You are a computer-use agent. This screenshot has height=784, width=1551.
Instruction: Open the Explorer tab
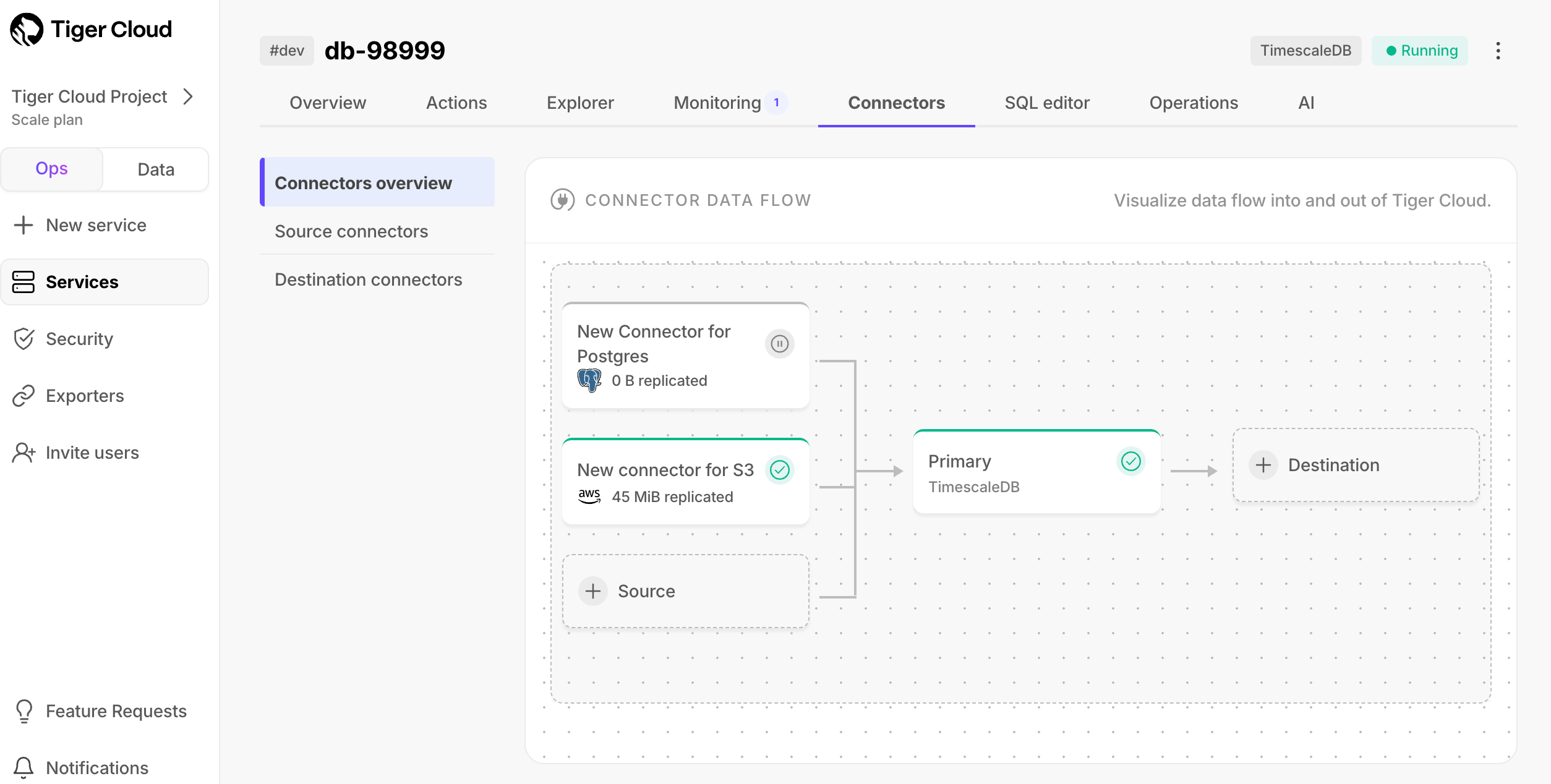point(580,103)
